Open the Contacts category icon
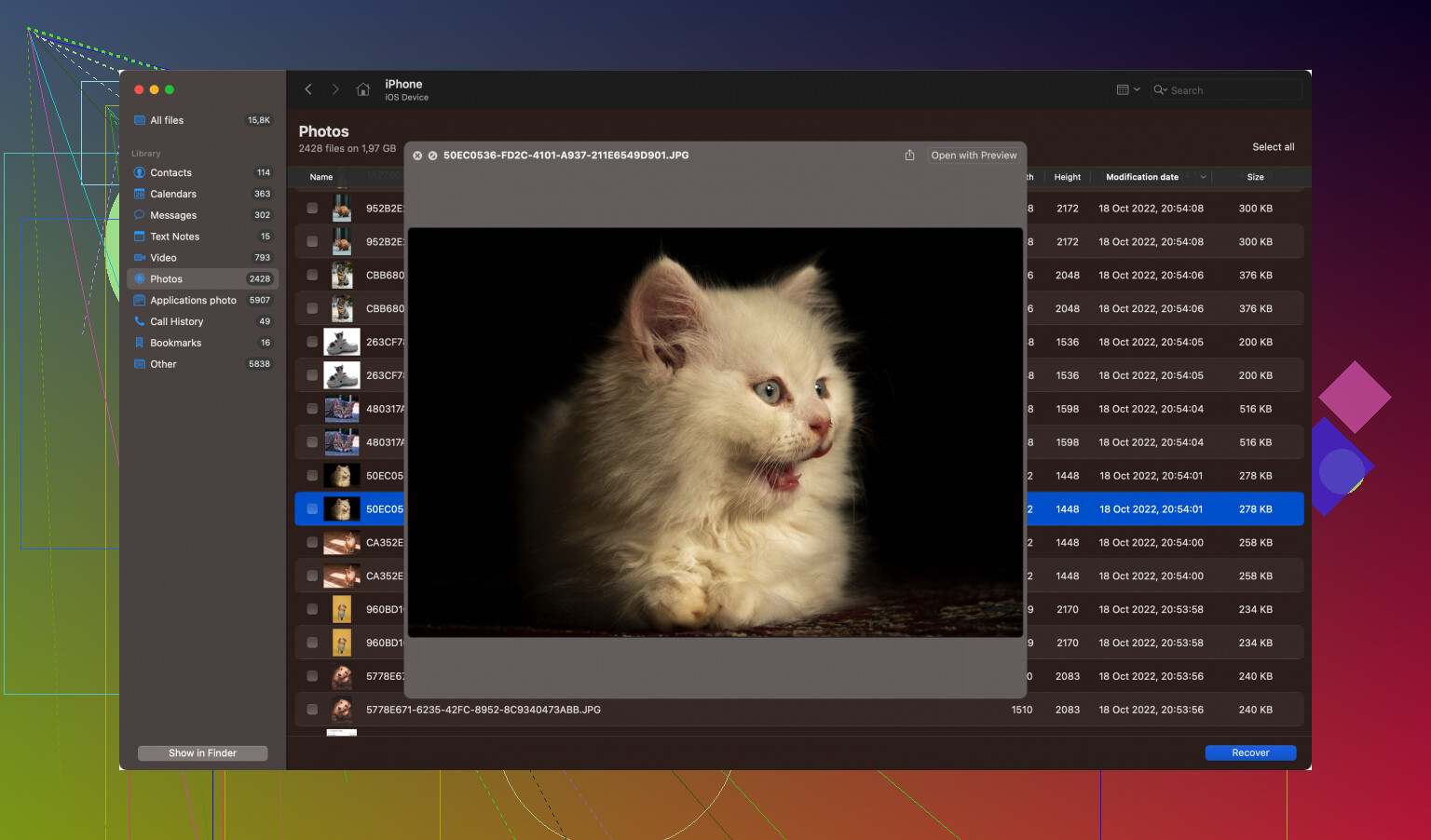1431x840 pixels. pos(140,172)
